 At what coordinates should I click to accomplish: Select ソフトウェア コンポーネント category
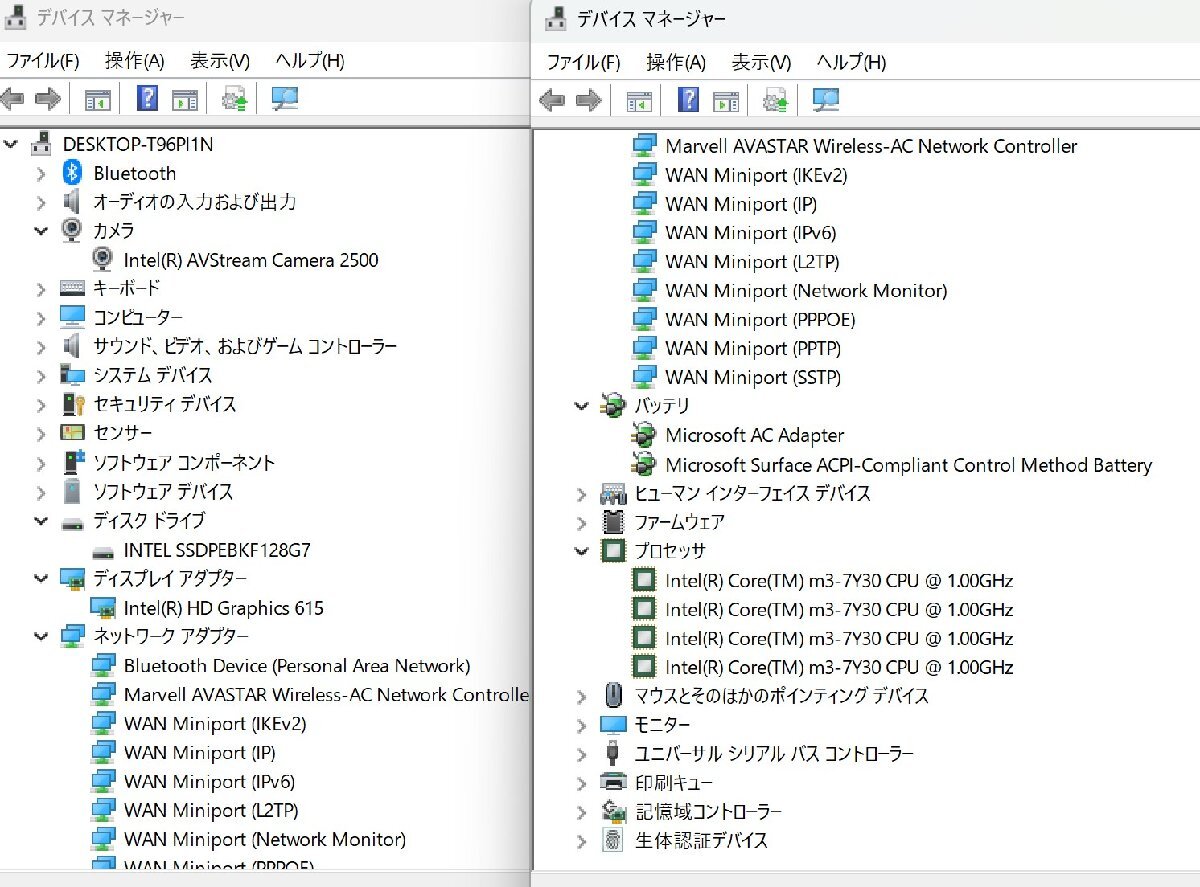(184, 463)
